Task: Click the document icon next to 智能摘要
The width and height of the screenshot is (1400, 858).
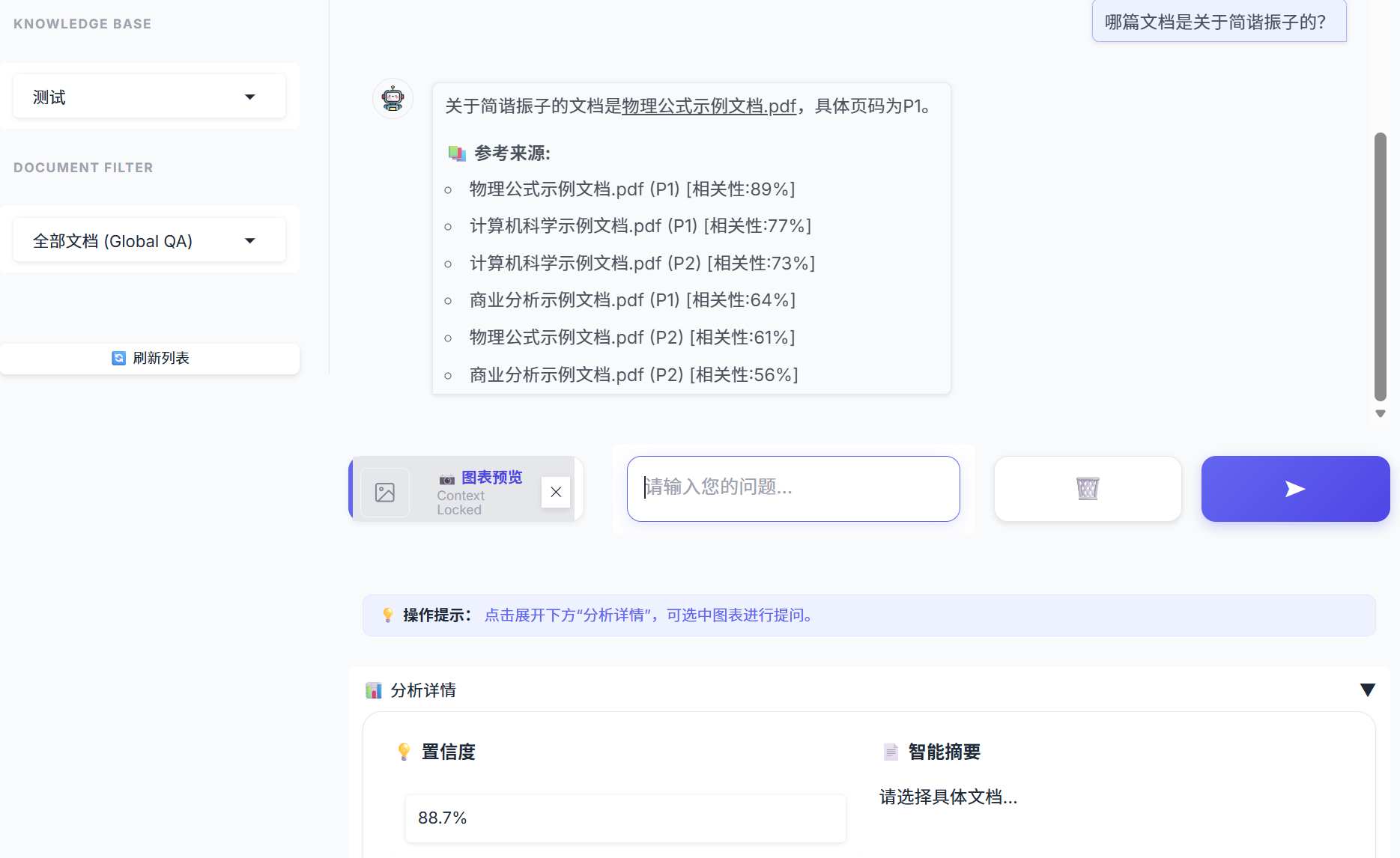Action: (x=890, y=752)
